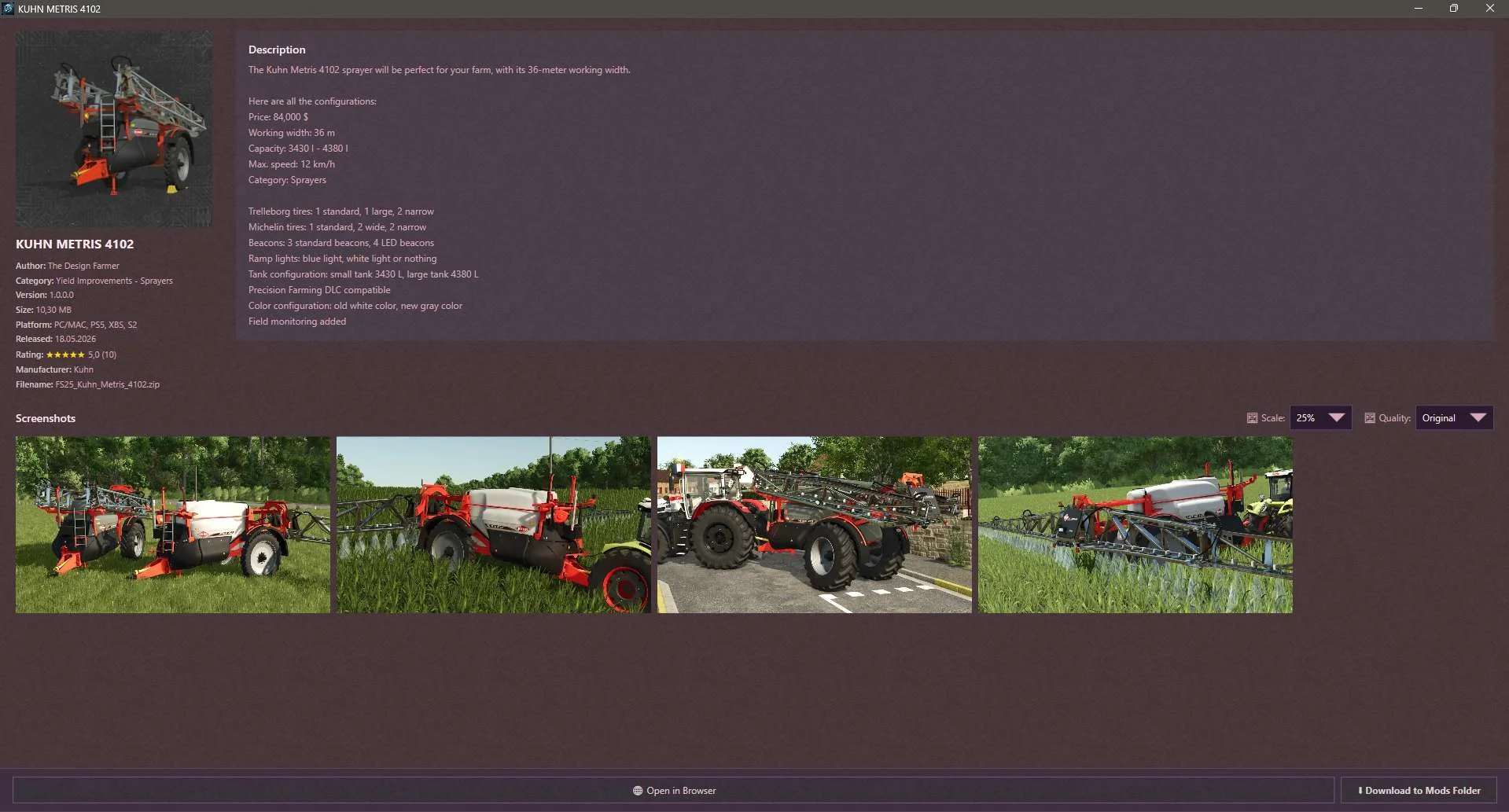Click category Yield Improvements - Sprayers

[x=114, y=281]
